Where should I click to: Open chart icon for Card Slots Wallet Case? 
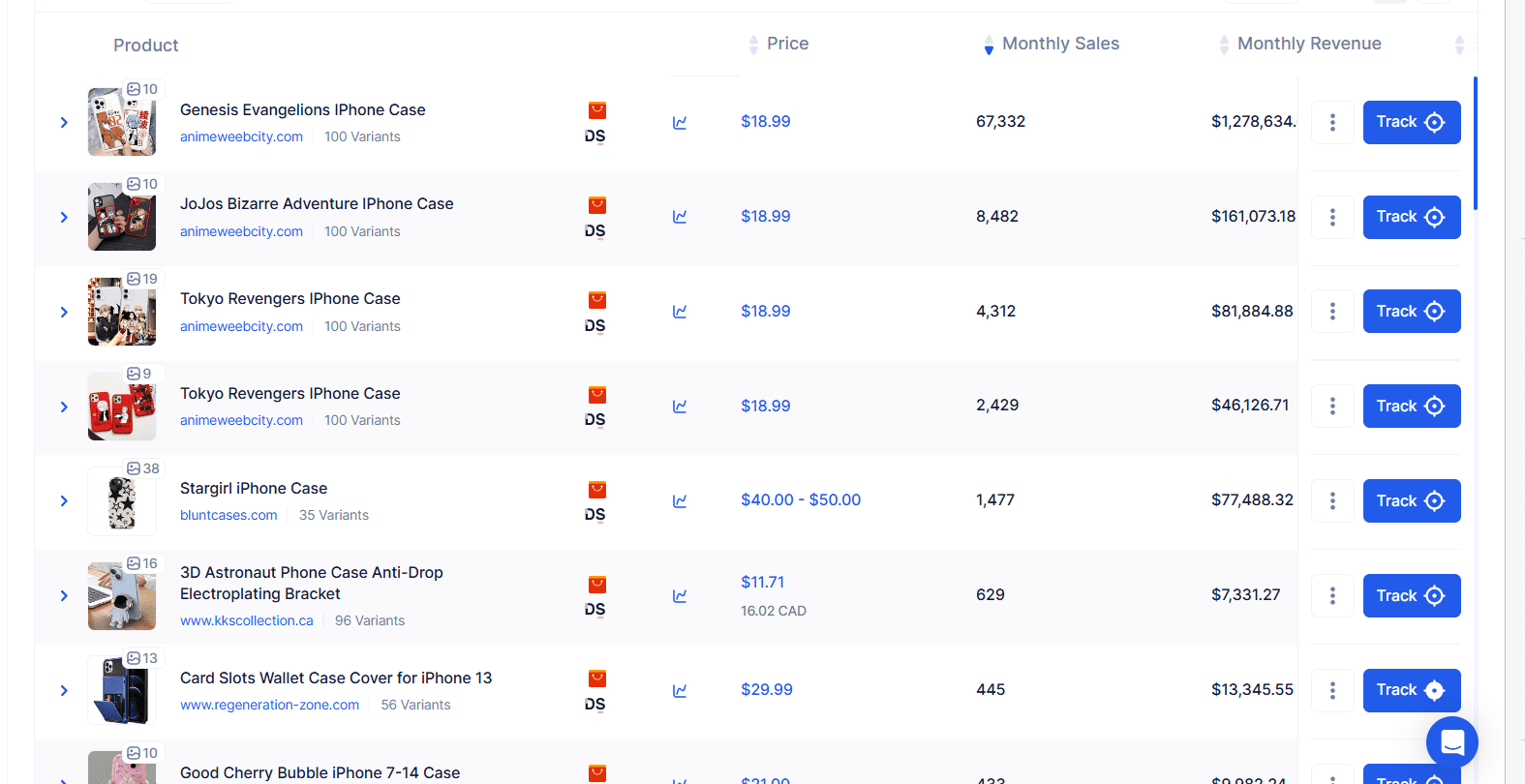(x=680, y=691)
